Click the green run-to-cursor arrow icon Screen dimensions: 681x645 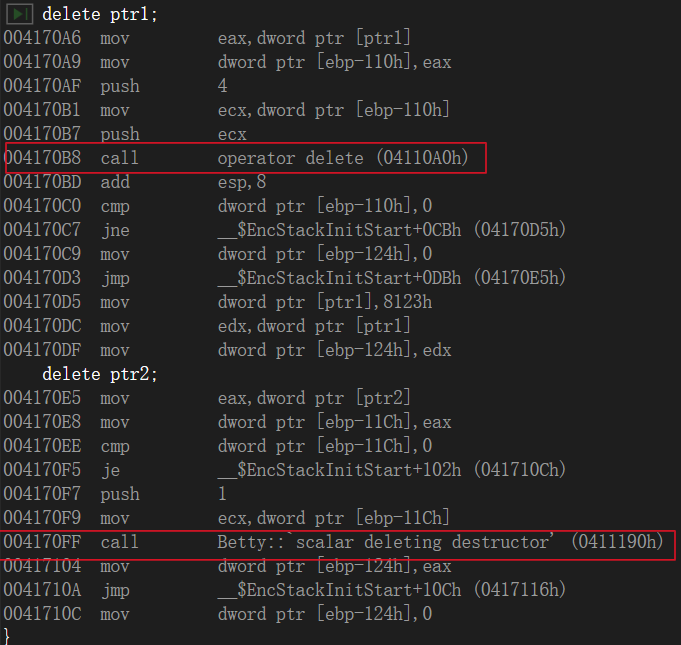click(x=19, y=13)
